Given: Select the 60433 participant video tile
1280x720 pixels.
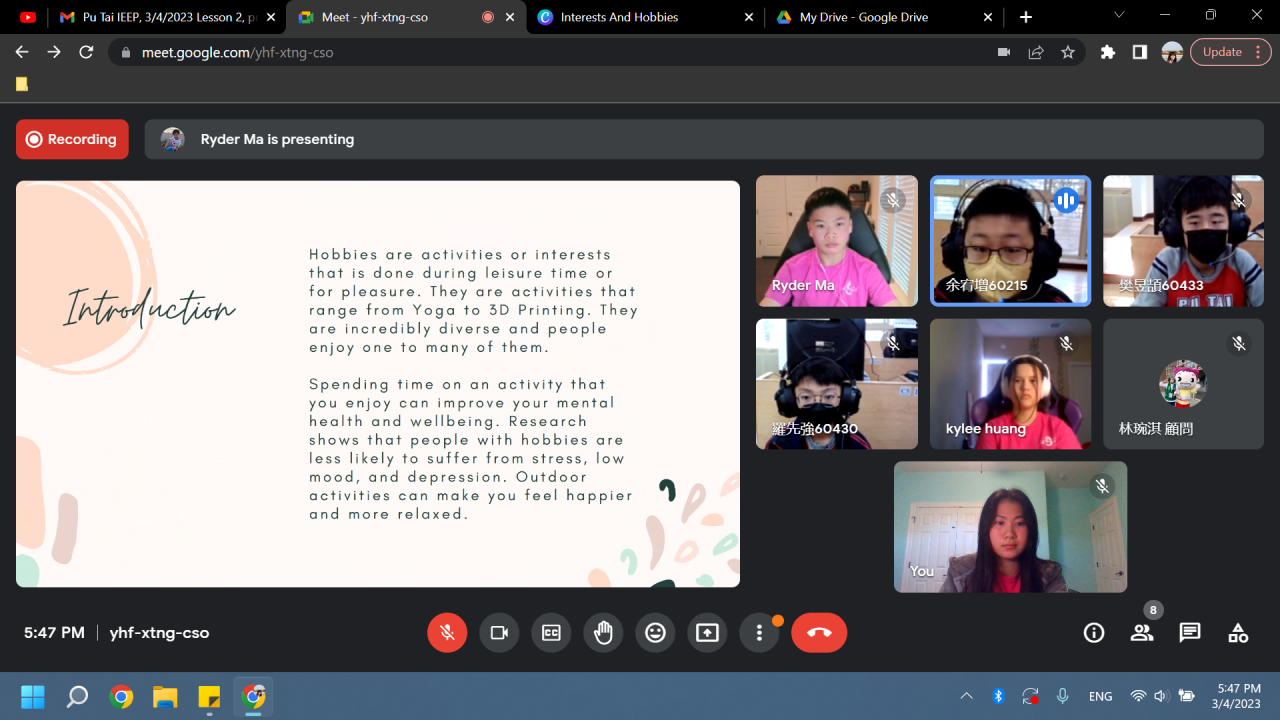Looking at the screenshot, I should tap(1183, 241).
